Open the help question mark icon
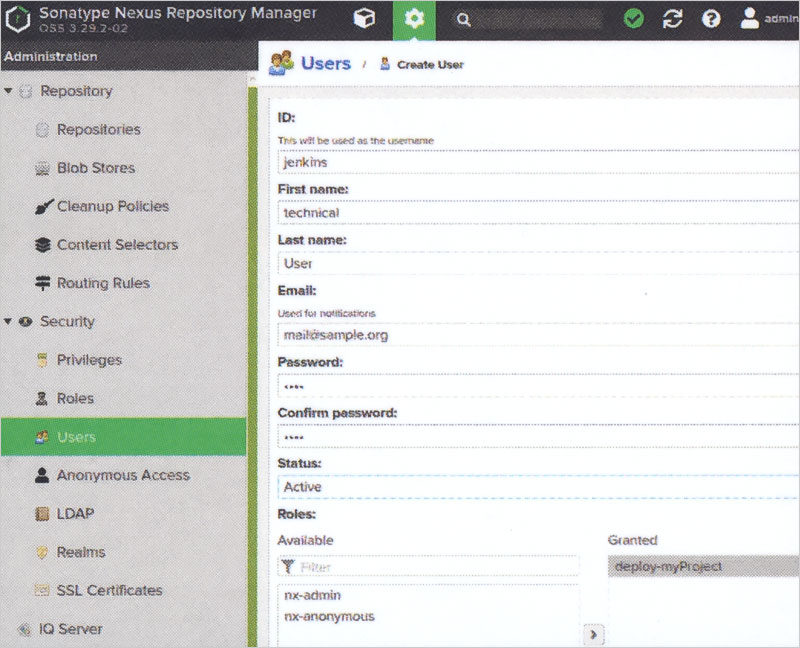The image size is (800, 648). point(711,19)
